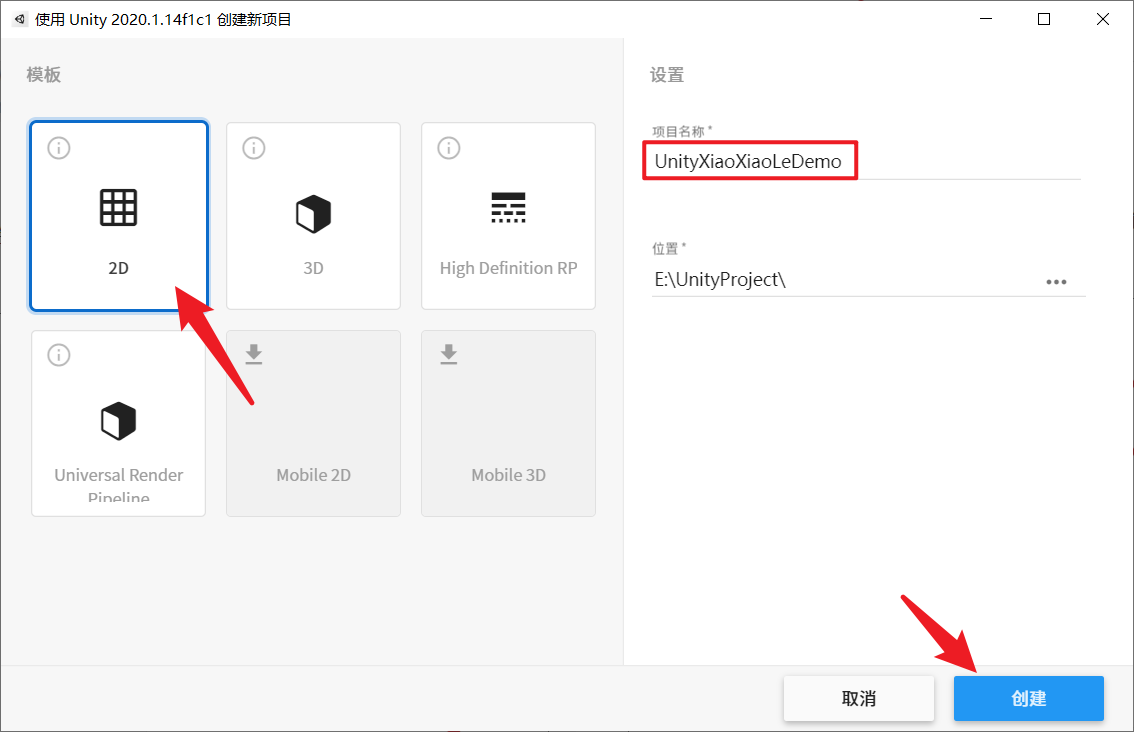Screen dimensions: 1134x732
Task: Open info for the 3D template
Action: point(254,148)
